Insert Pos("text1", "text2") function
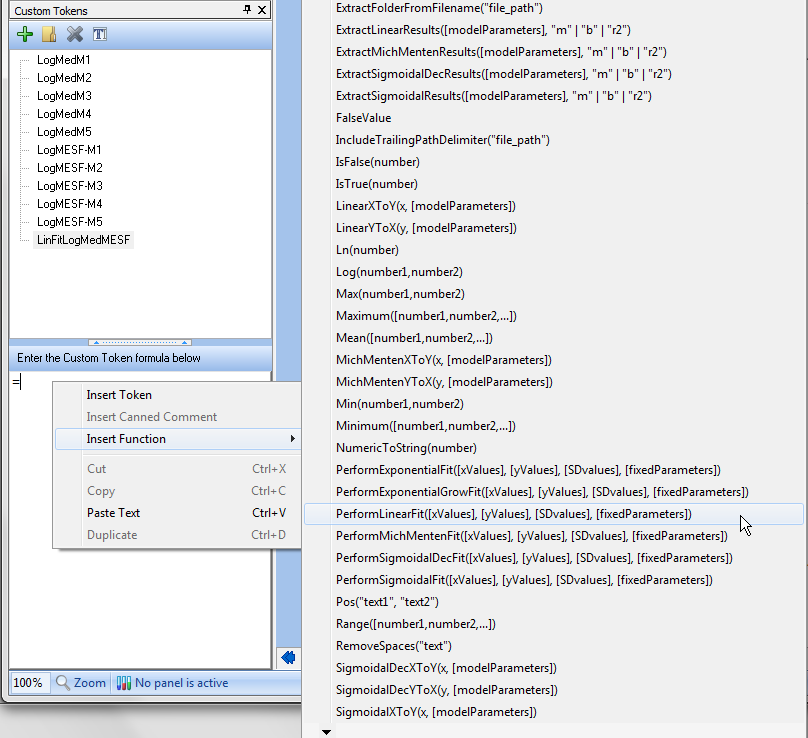Screen dimensions: 808x738 (387, 602)
